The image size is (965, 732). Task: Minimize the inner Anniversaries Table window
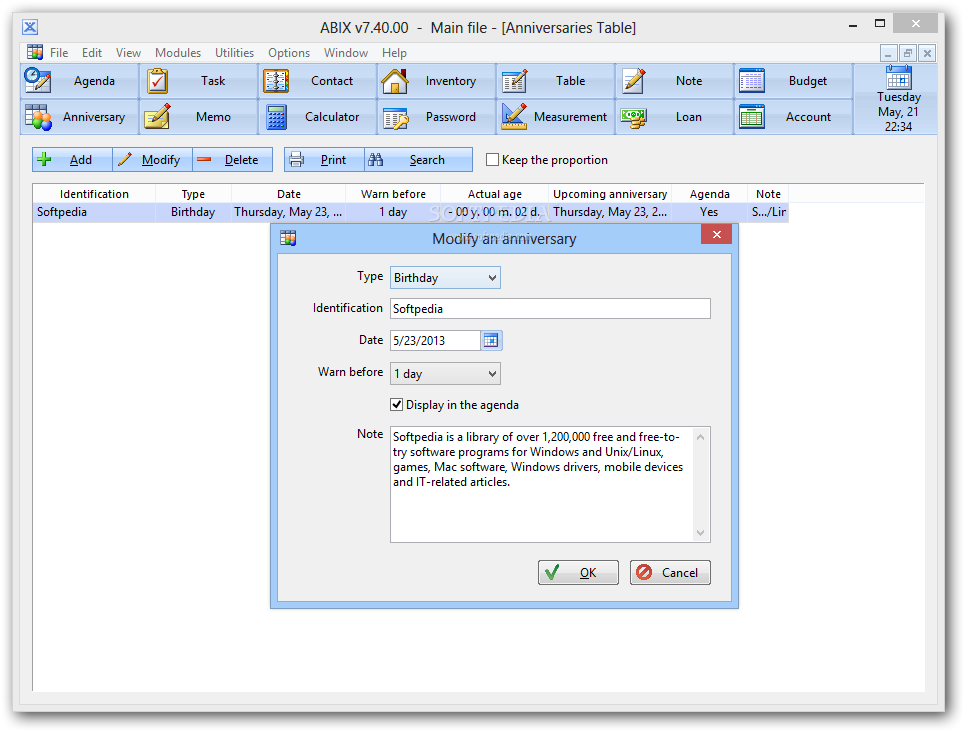tap(888, 54)
